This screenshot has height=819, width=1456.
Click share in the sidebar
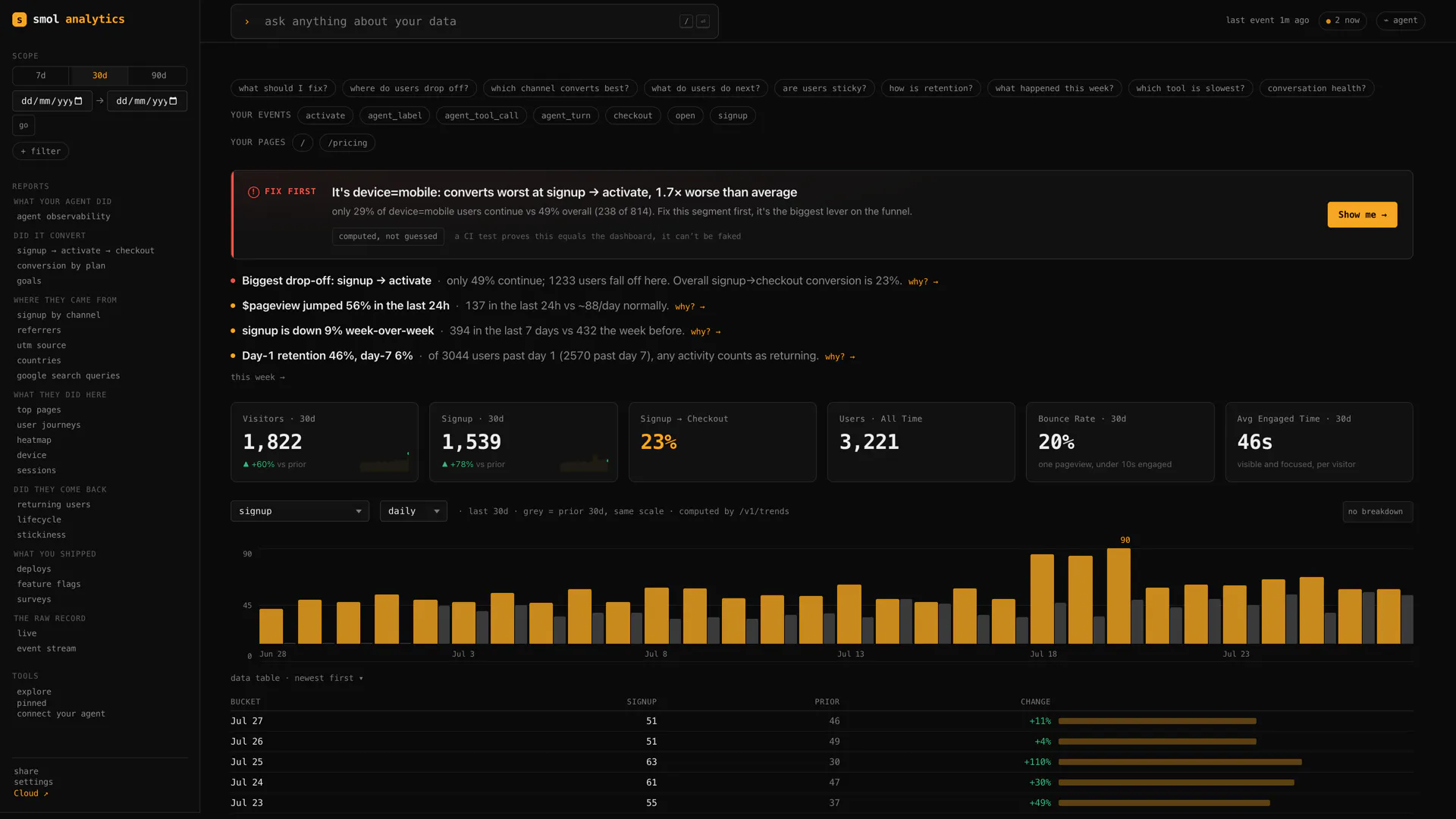click(x=26, y=772)
